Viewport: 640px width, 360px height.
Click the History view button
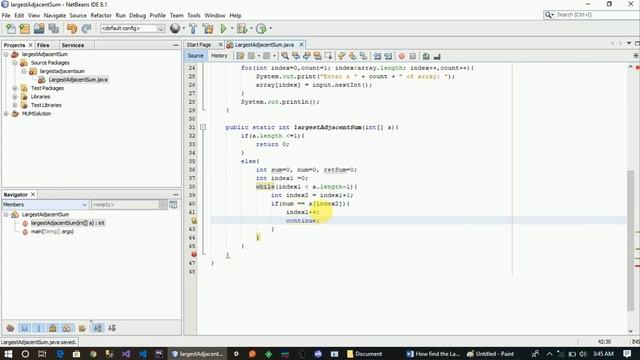219,56
